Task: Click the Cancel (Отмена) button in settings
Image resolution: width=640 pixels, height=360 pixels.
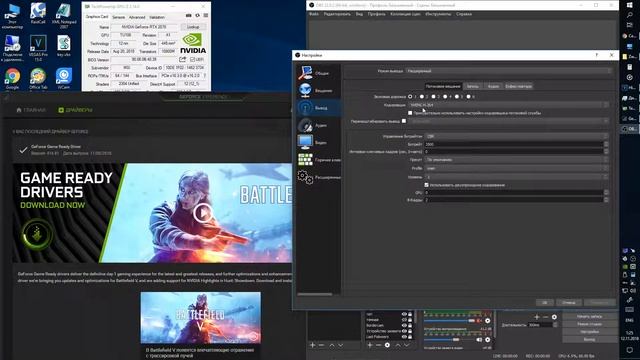Action: [x=569, y=302]
